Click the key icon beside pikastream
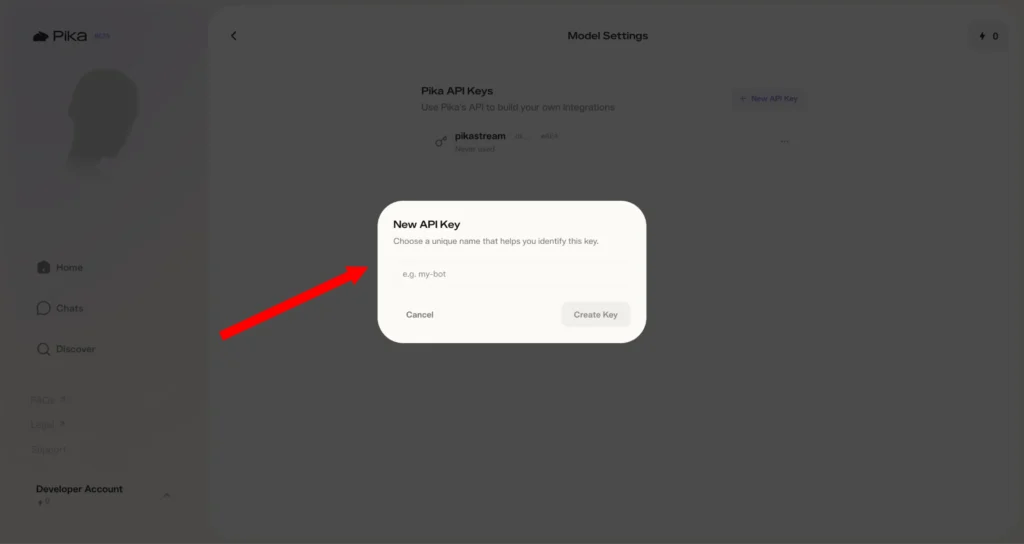Screen dimensions: 1024x544 tap(441, 142)
